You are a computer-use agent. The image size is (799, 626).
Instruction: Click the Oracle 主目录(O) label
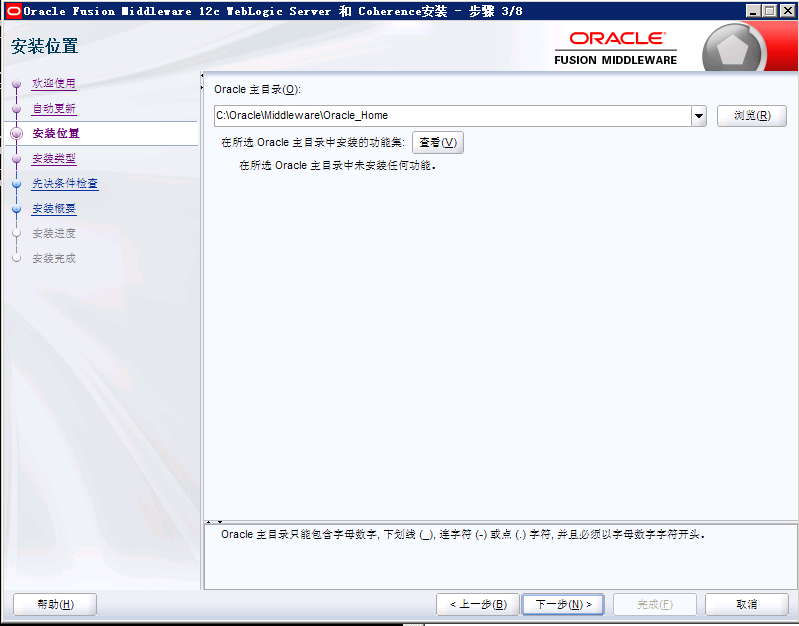coord(257,89)
